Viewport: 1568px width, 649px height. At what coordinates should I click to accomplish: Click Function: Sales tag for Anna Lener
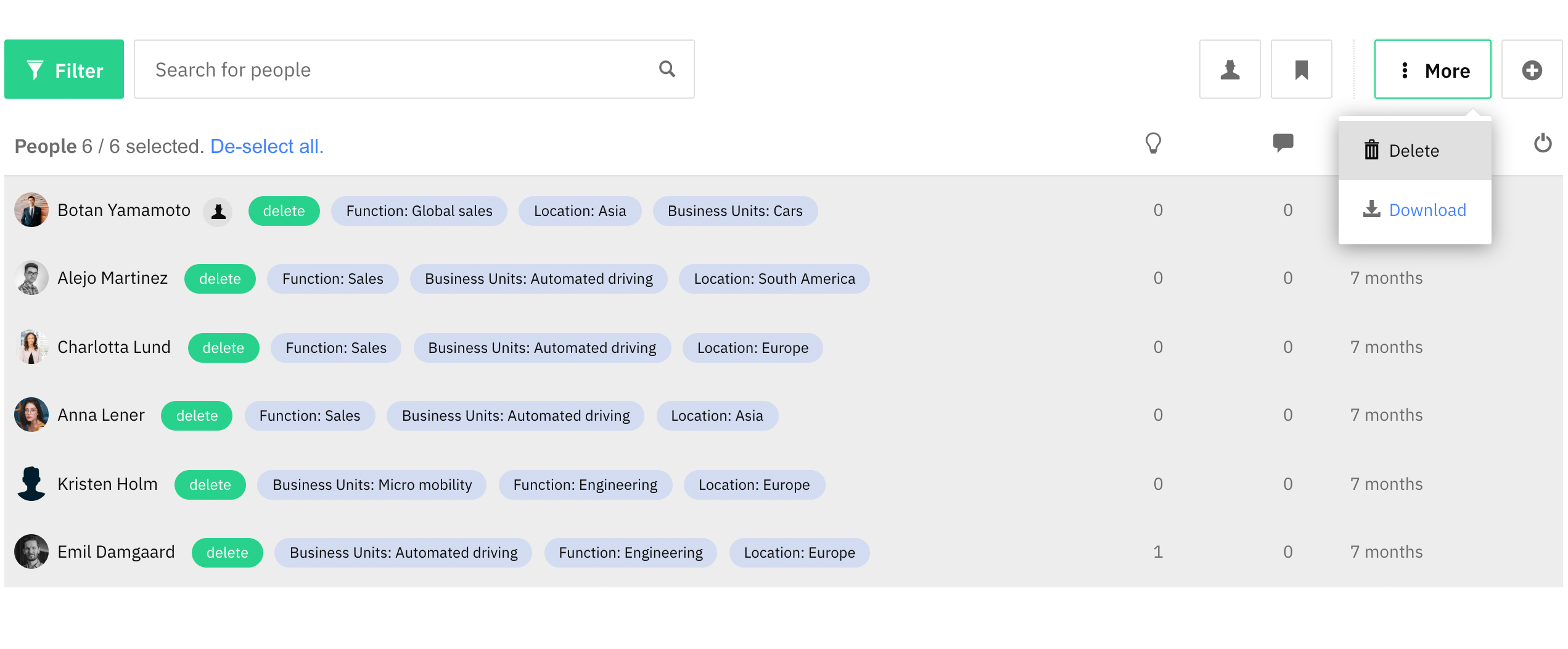[310, 416]
